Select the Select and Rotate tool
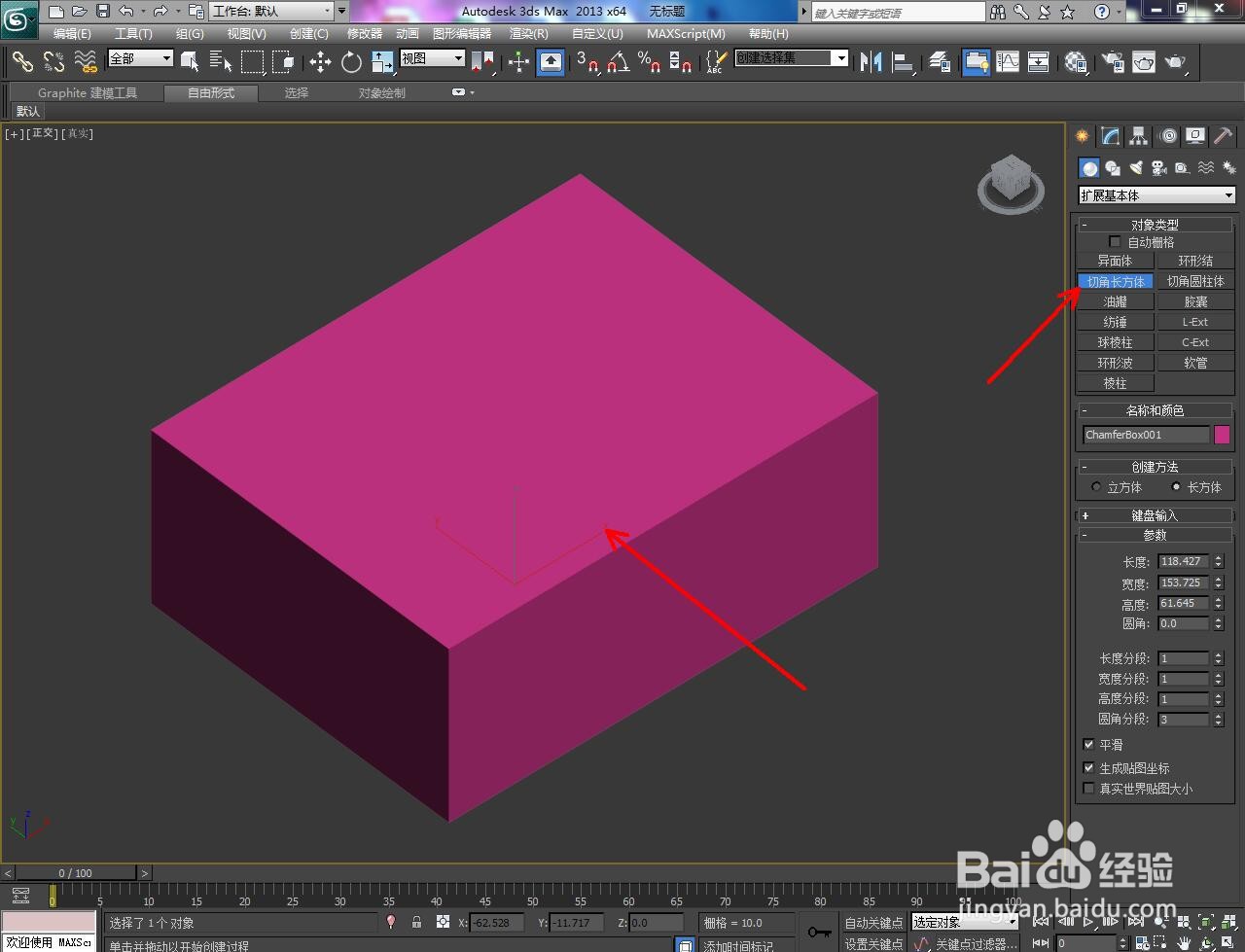Image resolution: width=1245 pixels, height=952 pixels. click(350, 62)
